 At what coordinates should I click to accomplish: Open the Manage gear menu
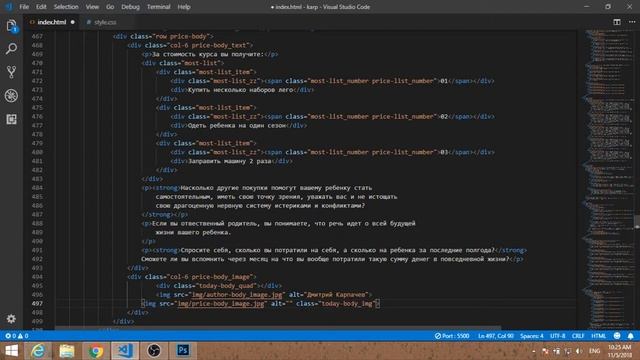pos(11,318)
